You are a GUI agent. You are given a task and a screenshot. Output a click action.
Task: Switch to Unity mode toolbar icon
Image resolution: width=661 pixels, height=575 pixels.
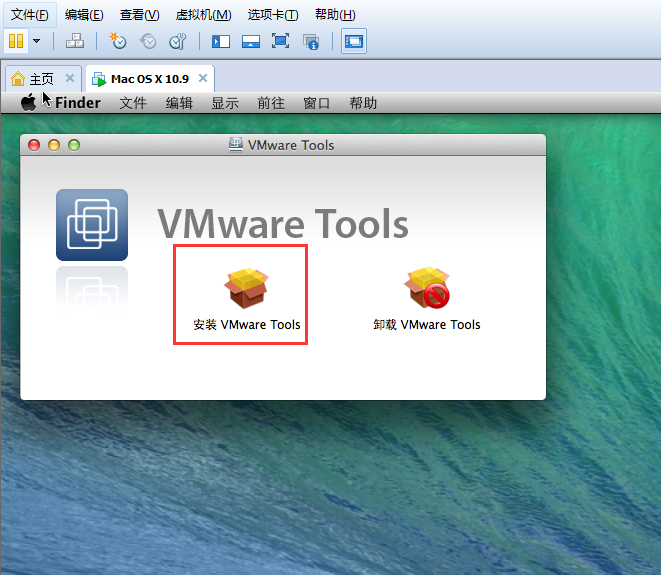(x=311, y=42)
